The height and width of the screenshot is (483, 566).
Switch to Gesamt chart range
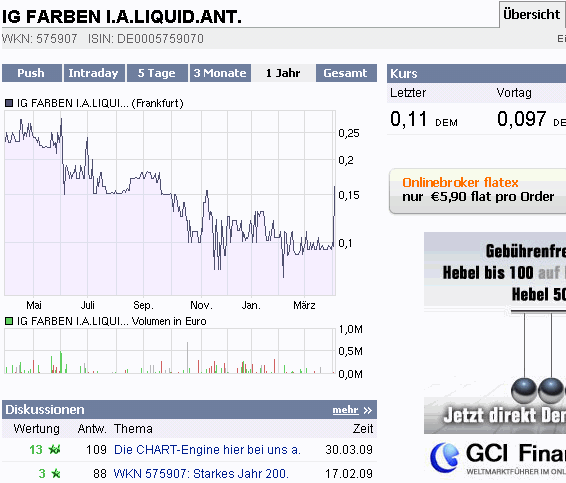click(346, 73)
